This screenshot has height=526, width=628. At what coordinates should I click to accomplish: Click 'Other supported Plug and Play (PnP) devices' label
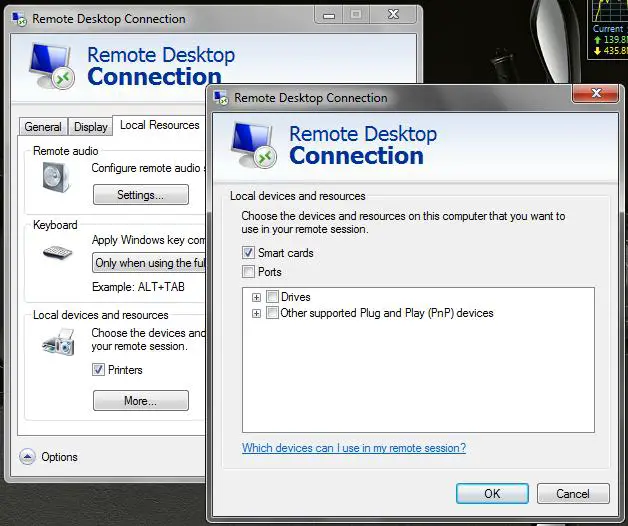point(387,313)
